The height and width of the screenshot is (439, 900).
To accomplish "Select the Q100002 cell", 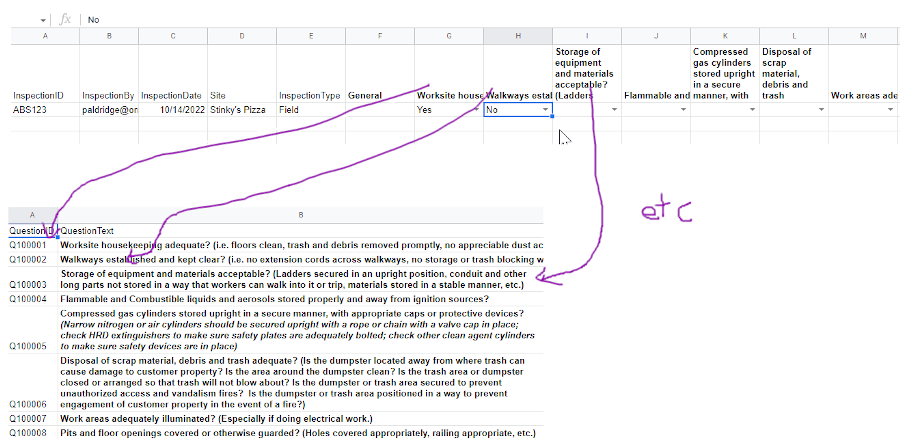I will (x=32, y=259).
